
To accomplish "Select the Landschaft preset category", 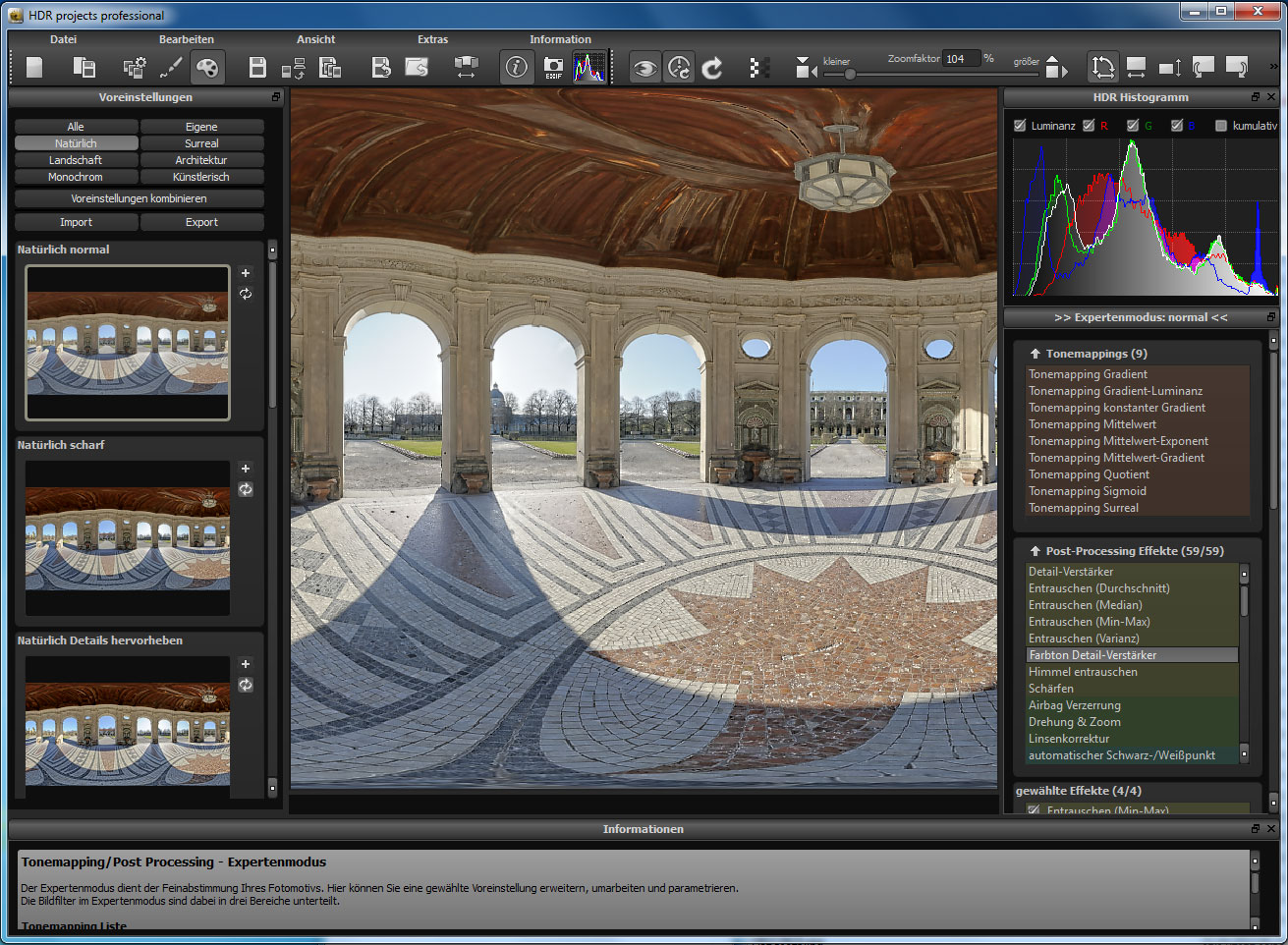I will pyautogui.click(x=76, y=160).
